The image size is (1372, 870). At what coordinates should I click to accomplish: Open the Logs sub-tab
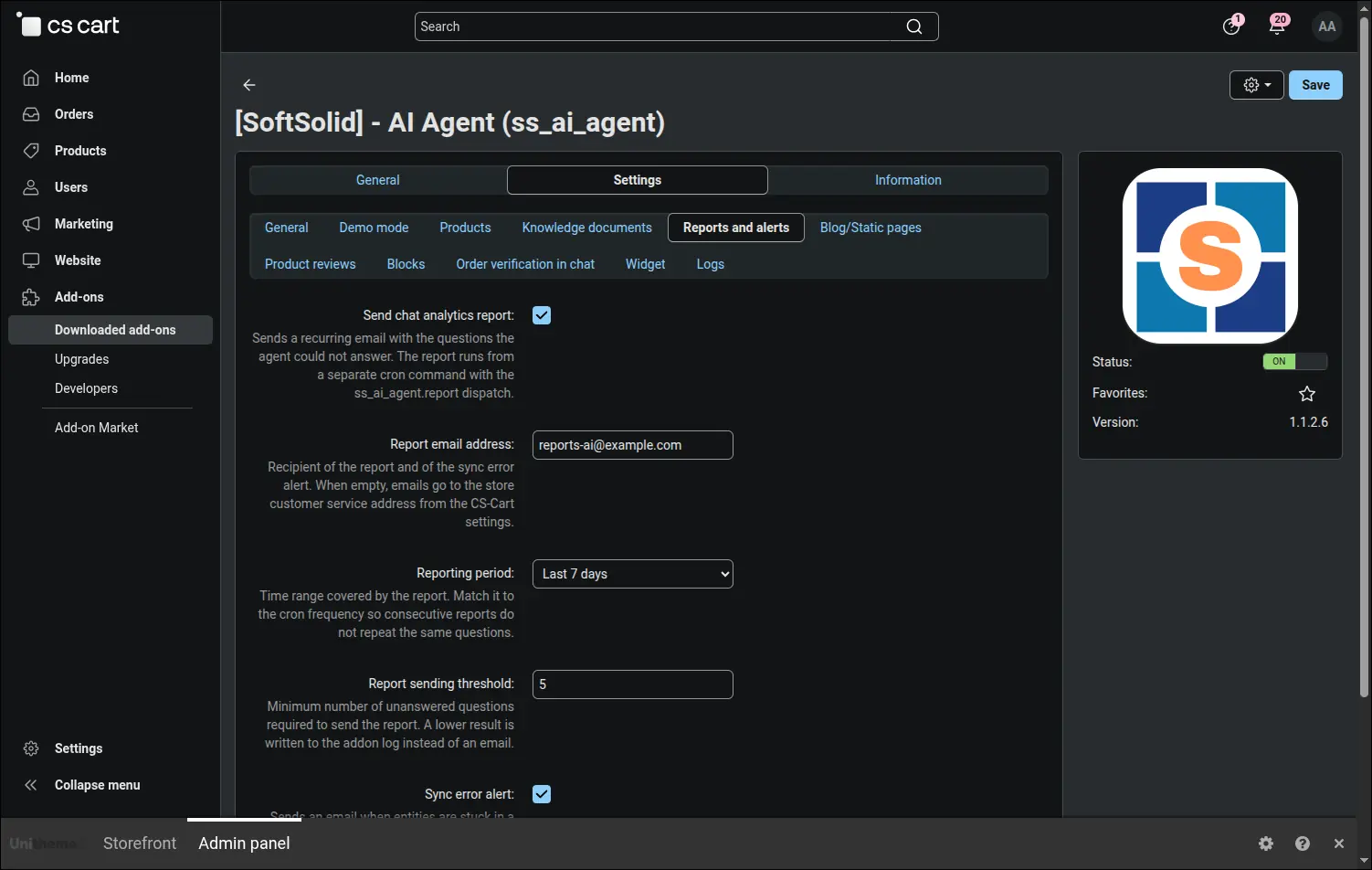[x=711, y=264]
